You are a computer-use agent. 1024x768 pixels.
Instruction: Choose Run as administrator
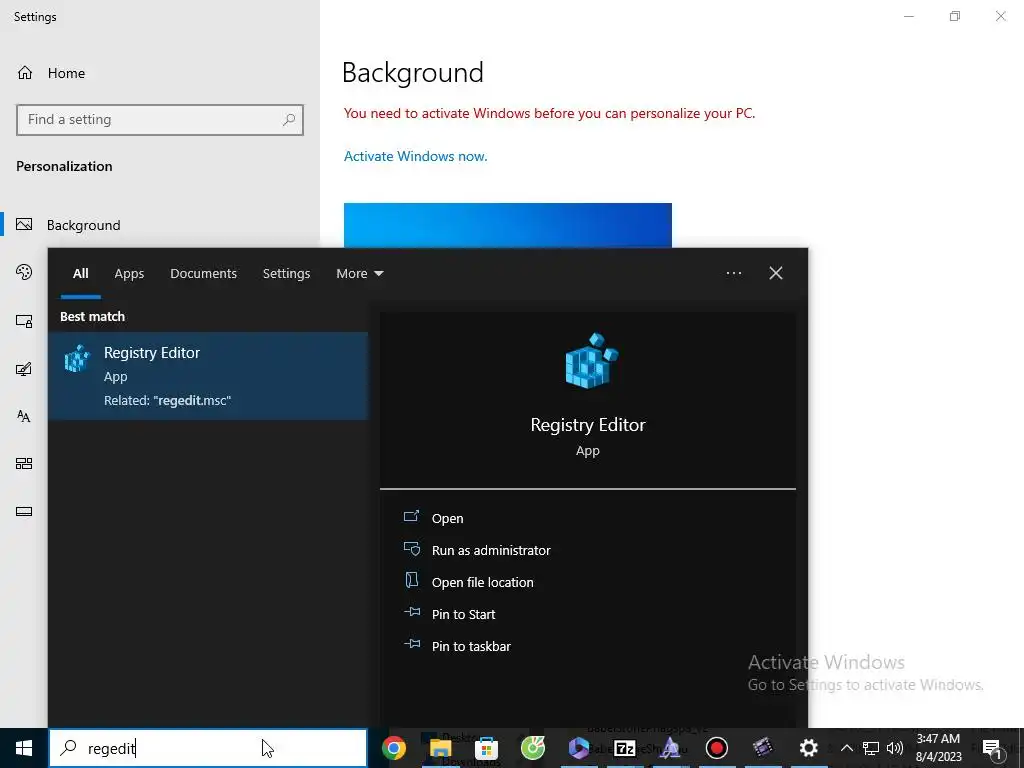[x=491, y=551]
